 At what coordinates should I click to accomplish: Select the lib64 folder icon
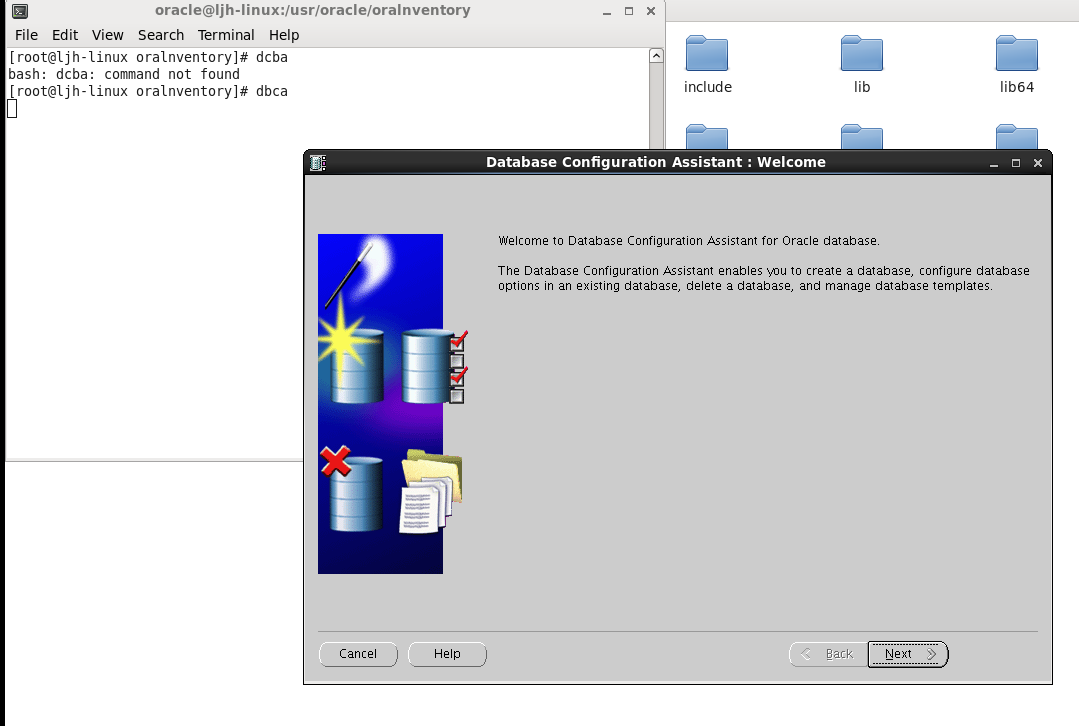pyautogui.click(x=1016, y=53)
